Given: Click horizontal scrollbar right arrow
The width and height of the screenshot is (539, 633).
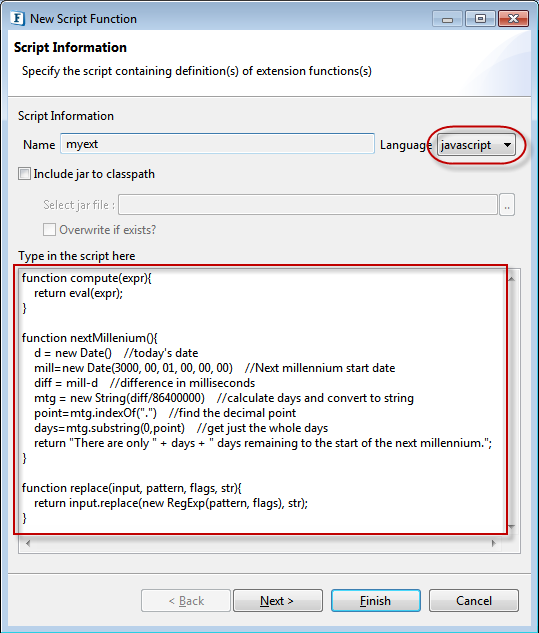Looking at the screenshot, I should tap(493, 543).
